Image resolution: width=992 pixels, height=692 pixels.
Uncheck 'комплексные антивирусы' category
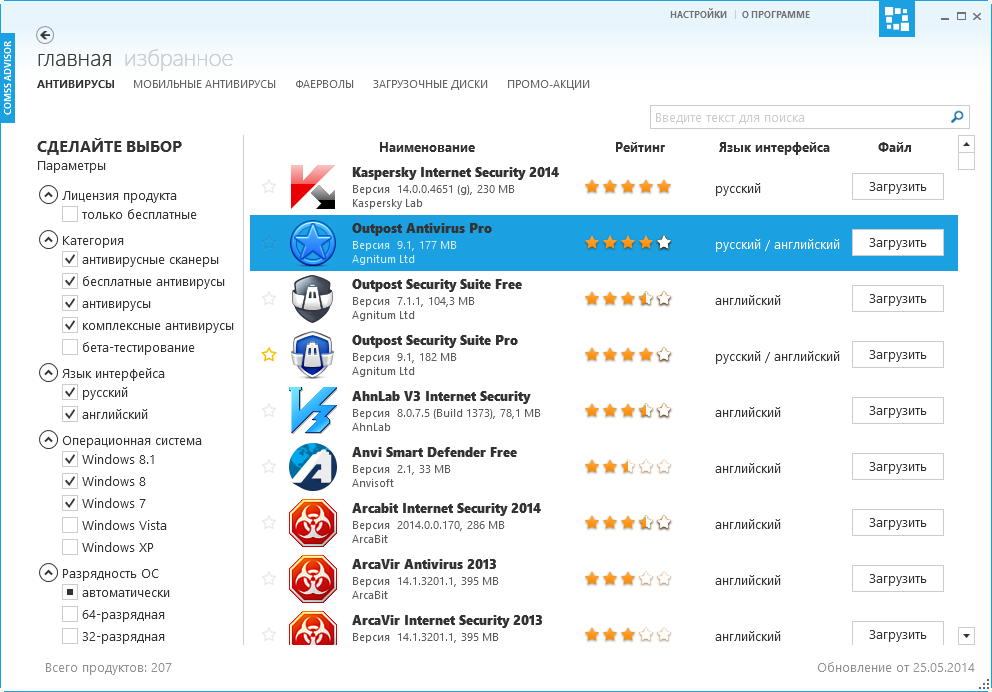tap(70, 326)
